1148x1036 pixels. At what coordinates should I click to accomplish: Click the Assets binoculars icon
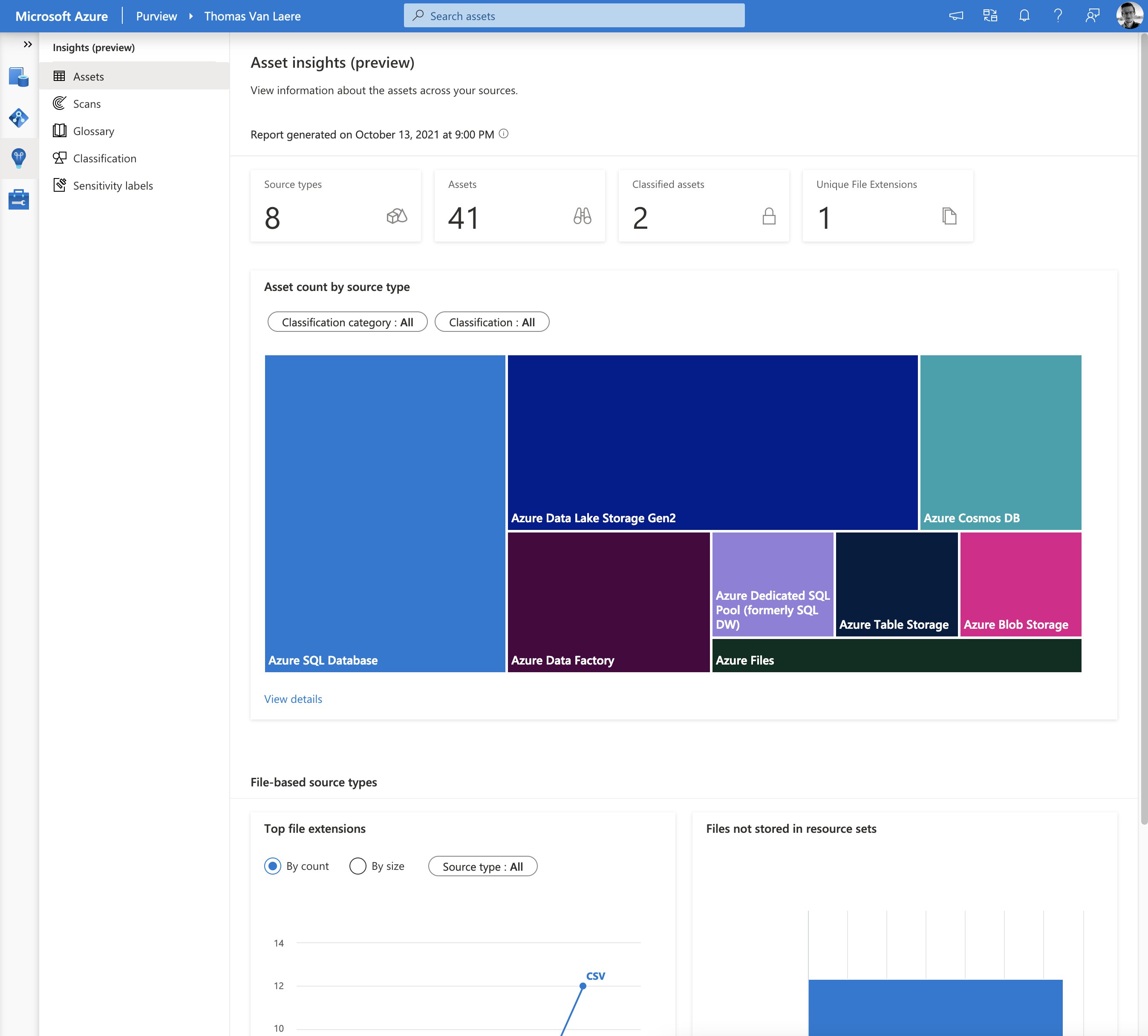tap(582, 216)
